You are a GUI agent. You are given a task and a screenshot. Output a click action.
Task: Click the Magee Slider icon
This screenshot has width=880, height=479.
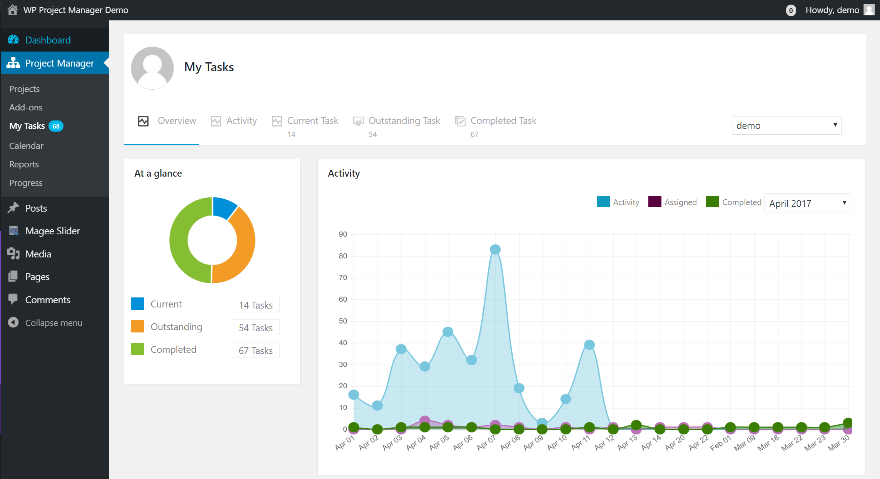click(13, 231)
